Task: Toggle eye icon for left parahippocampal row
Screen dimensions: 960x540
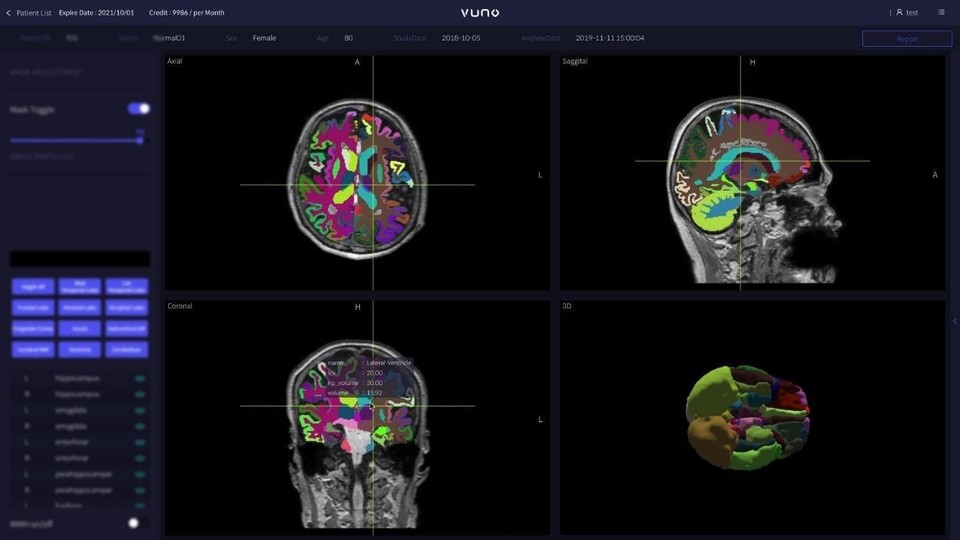Action: (x=139, y=475)
